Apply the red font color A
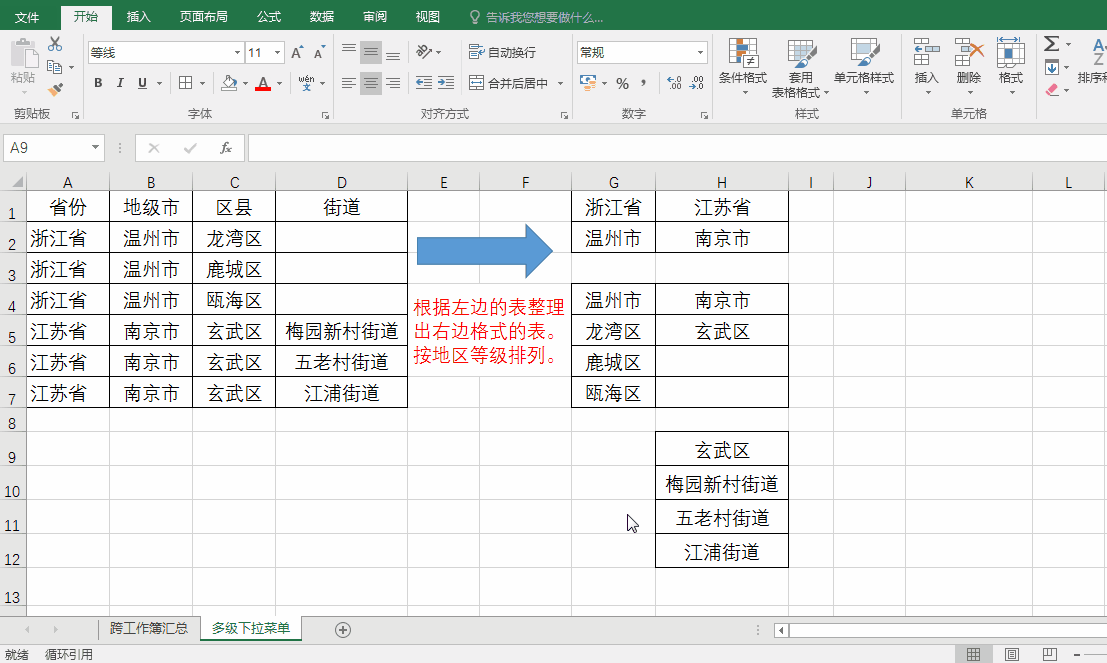Screen dimensions: 1107x663 (263, 83)
